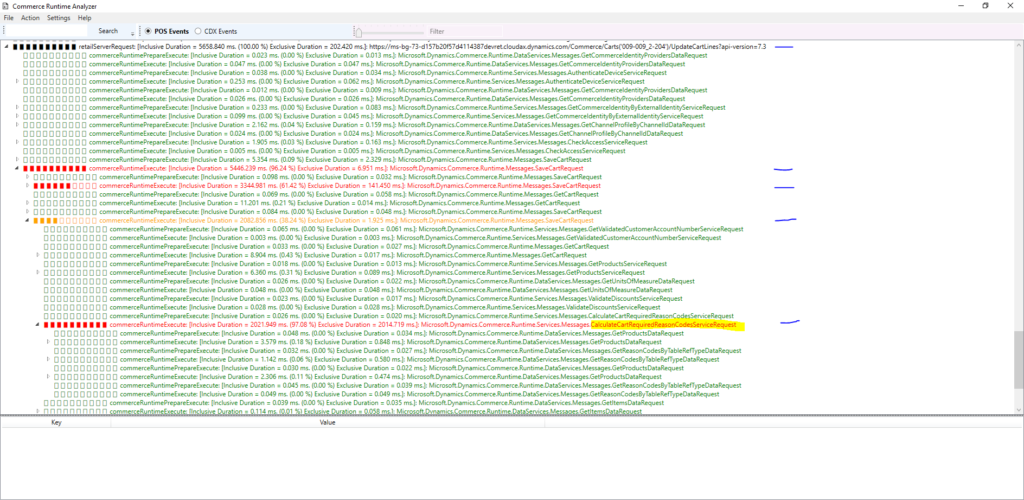1024x500 pixels.
Task: Select the row with Inclusive Duration 0.049 ms
Action: point(420,394)
